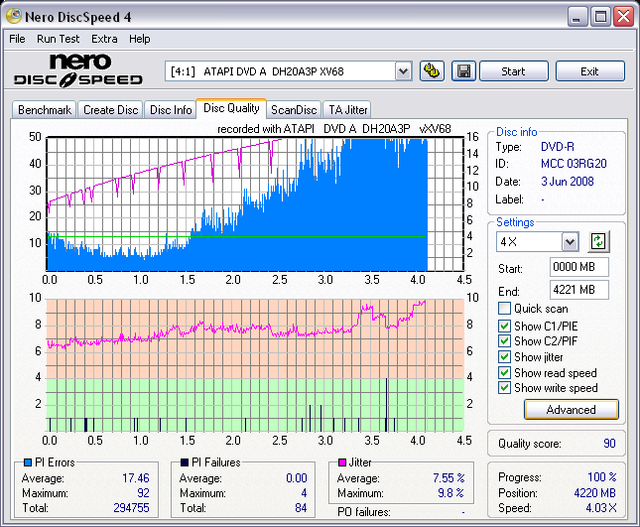Toggle Show read speed checkbox
Viewport: 640px width, 527px height.
504,372
